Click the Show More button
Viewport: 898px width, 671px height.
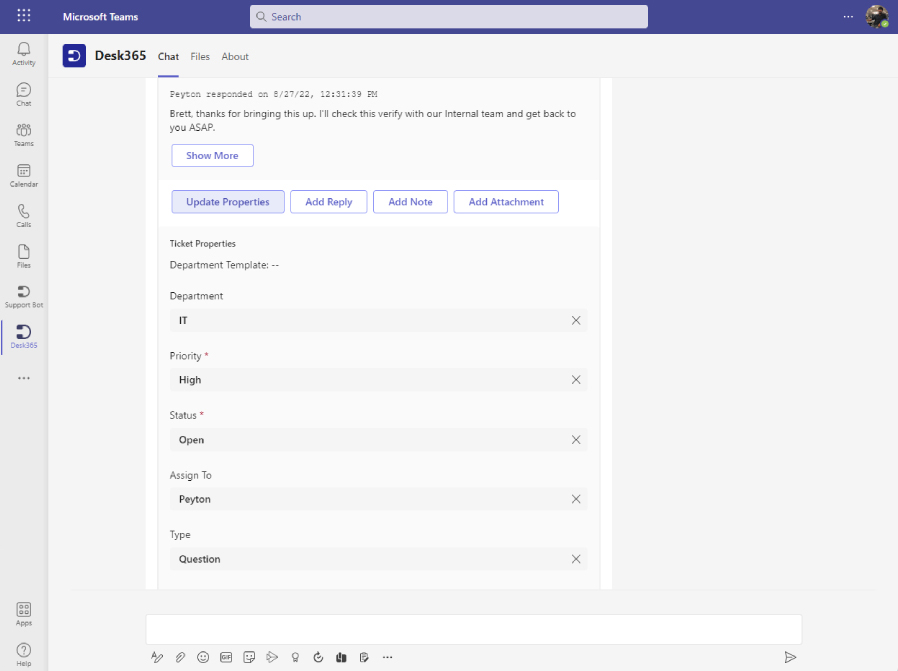tap(212, 155)
